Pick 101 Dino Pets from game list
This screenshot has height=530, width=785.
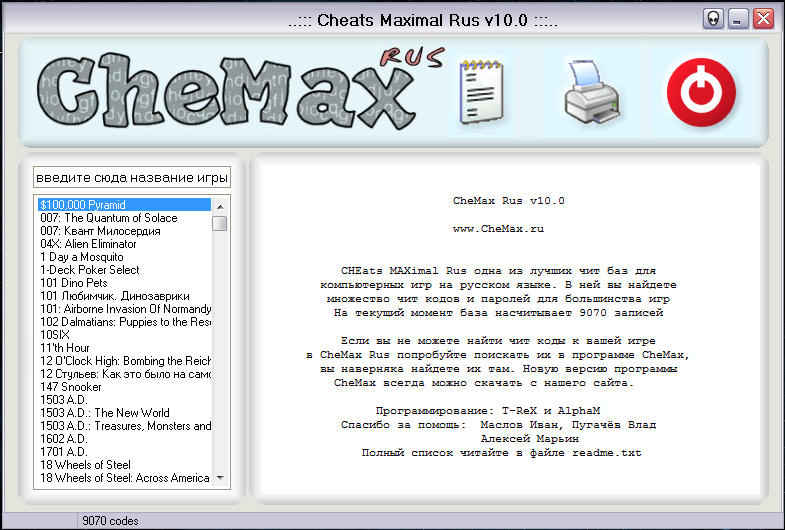pos(74,283)
